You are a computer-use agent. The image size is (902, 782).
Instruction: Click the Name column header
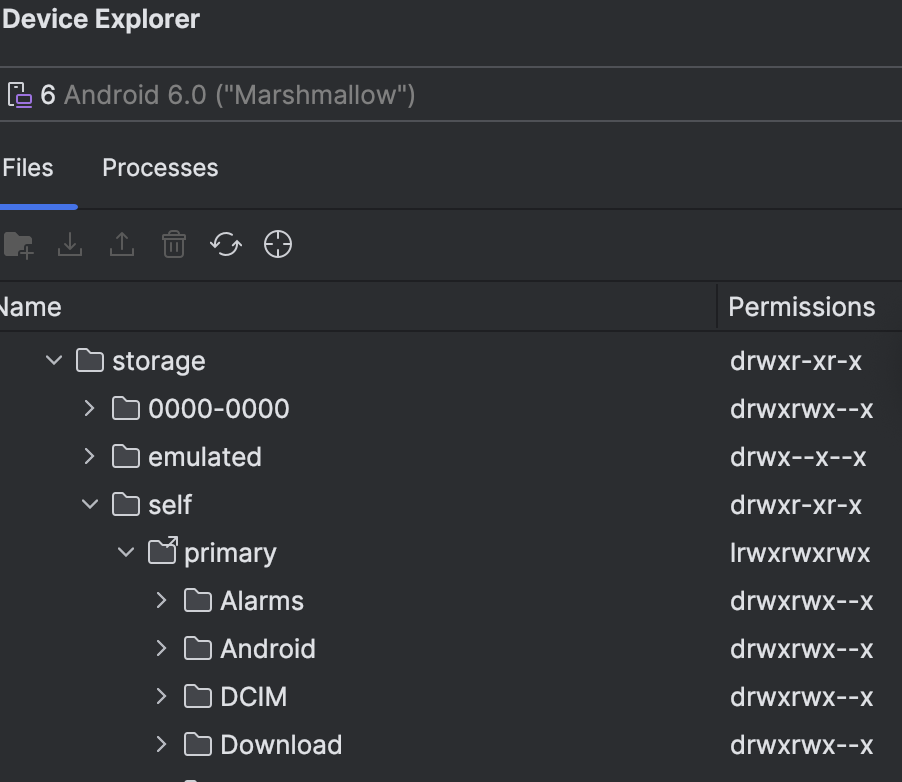(32, 307)
